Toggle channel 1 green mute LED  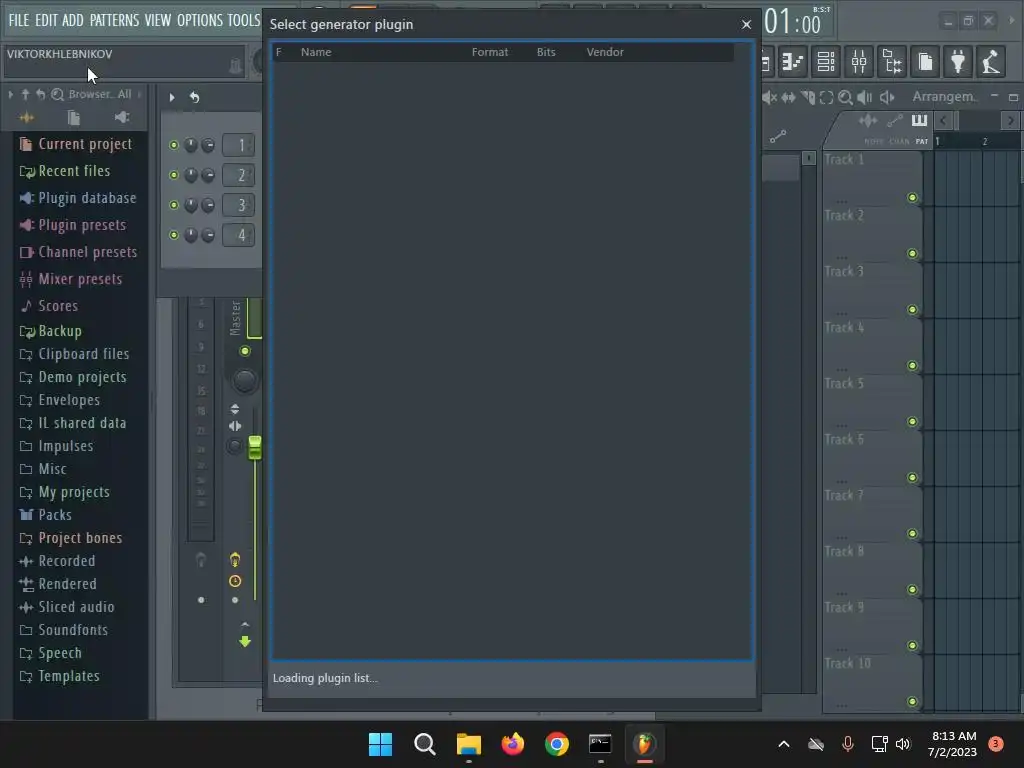[x=174, y=145]
